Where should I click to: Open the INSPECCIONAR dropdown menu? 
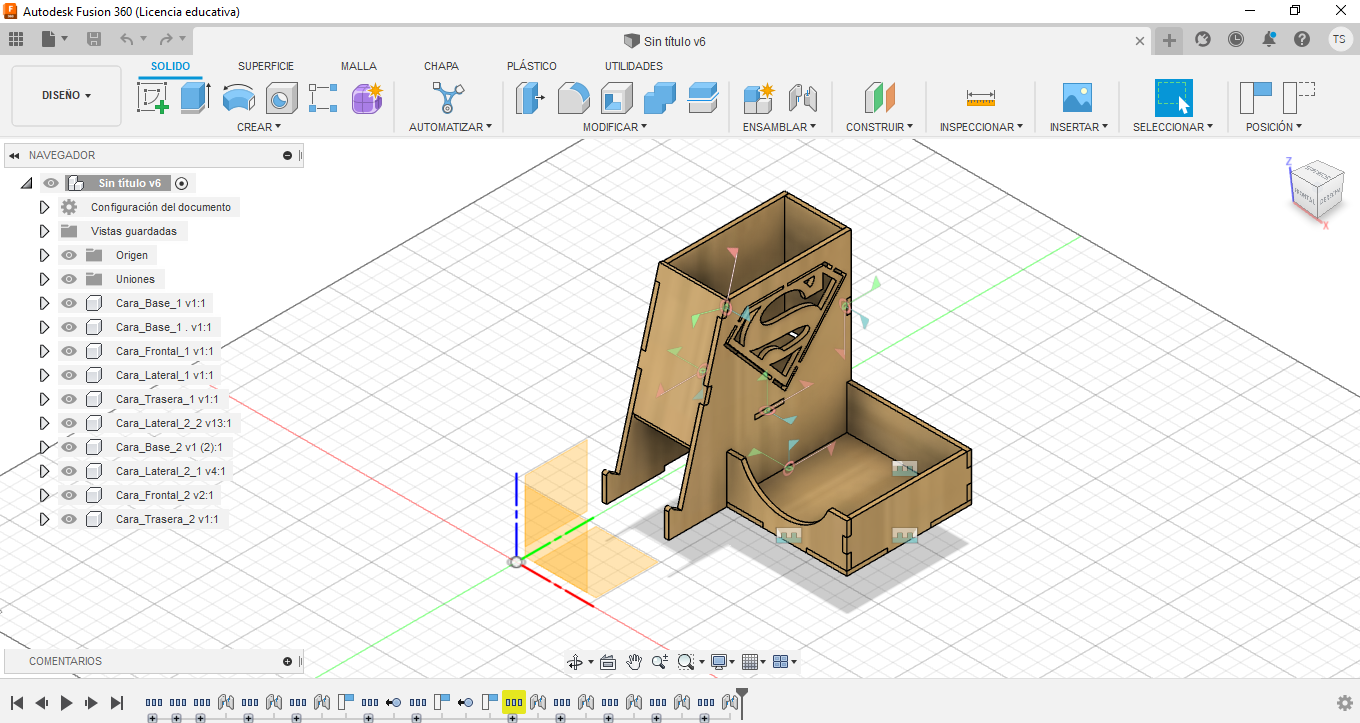(981, 127)
